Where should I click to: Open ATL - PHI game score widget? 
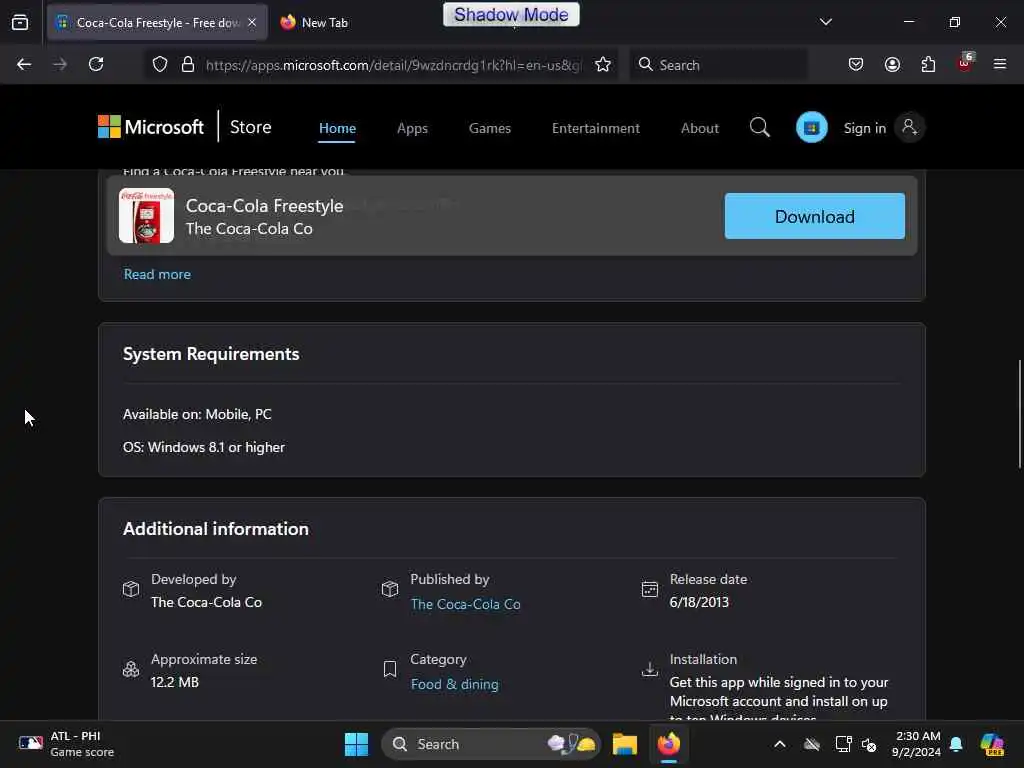click(x=66, y=744)
